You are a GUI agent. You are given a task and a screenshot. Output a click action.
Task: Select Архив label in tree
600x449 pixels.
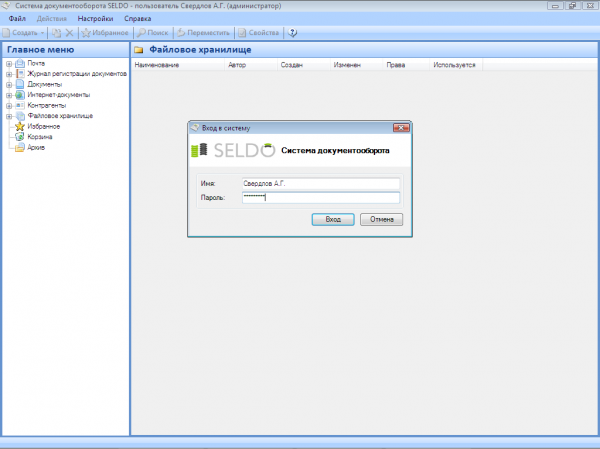click(x=36, y=147)
